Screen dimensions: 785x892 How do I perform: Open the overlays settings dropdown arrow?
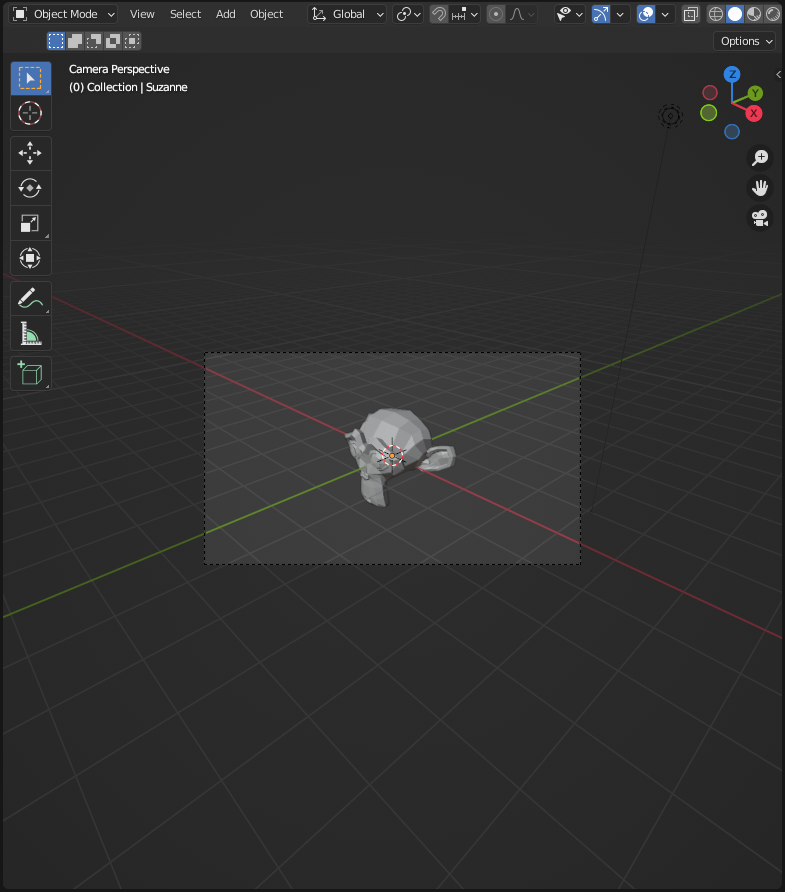[x=665, y=14]
